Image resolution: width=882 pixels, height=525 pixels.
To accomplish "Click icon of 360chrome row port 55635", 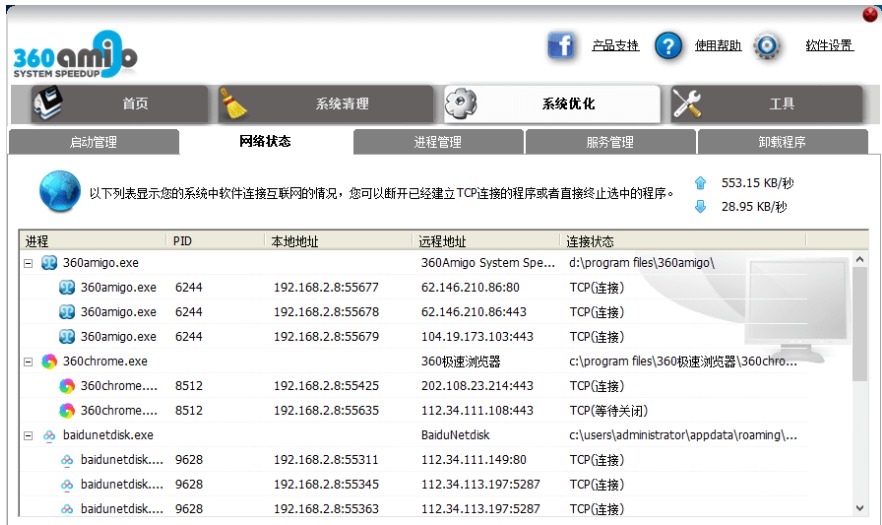I will pos(67,410).
